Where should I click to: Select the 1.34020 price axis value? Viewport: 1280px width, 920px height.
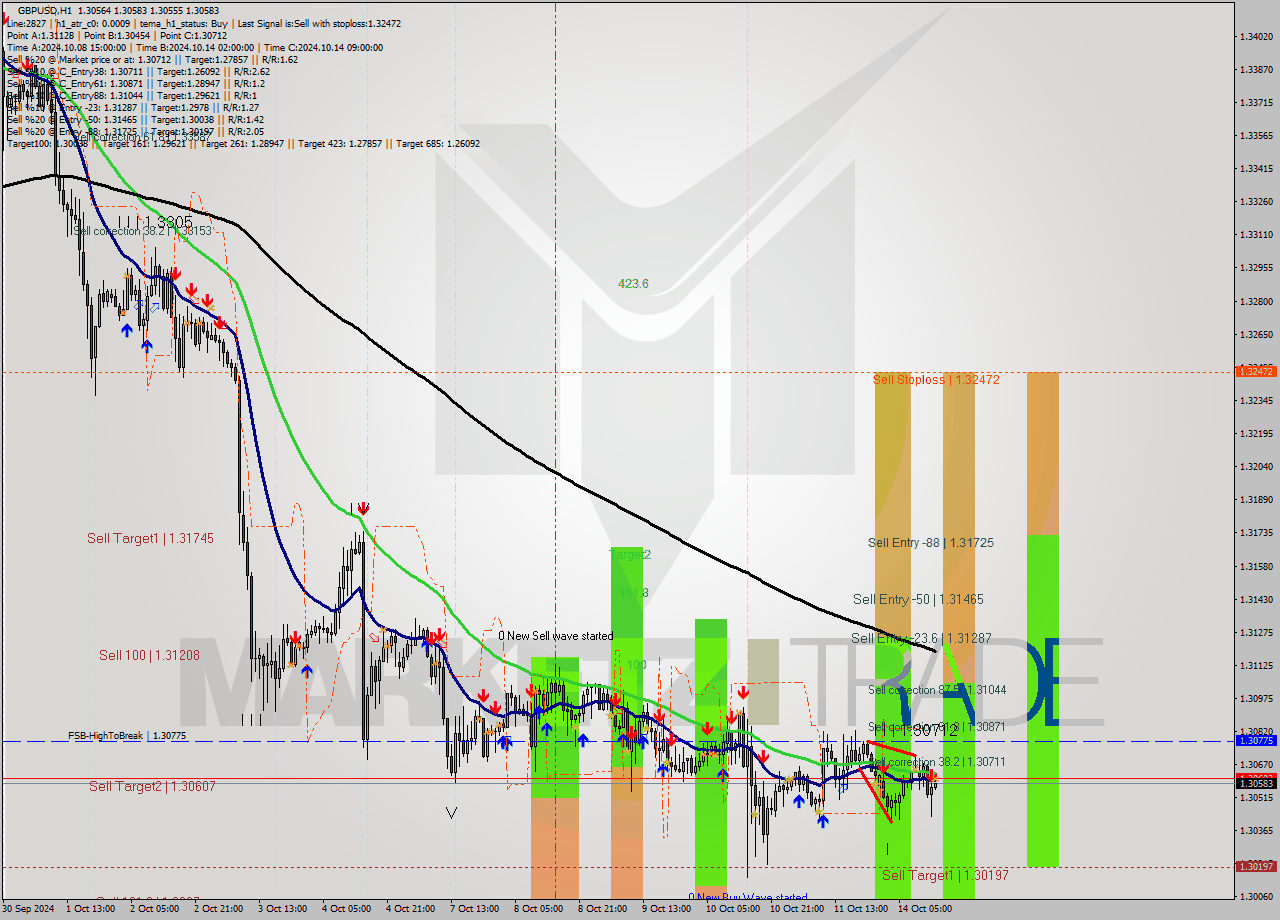coord(1256,37)
